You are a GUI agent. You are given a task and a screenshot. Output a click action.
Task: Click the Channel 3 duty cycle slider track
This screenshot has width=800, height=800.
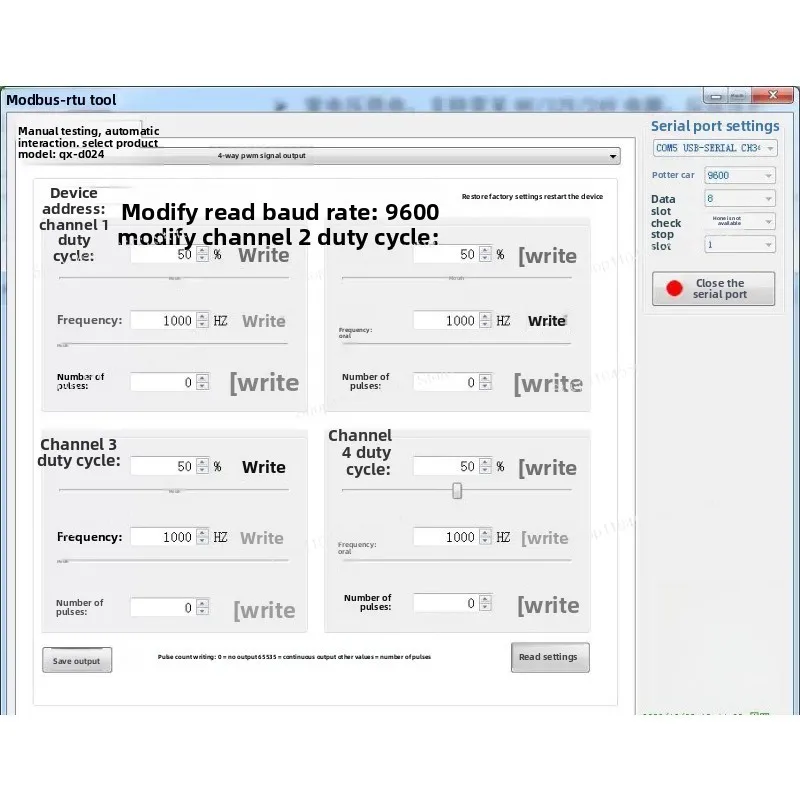[x=174, y=490]
